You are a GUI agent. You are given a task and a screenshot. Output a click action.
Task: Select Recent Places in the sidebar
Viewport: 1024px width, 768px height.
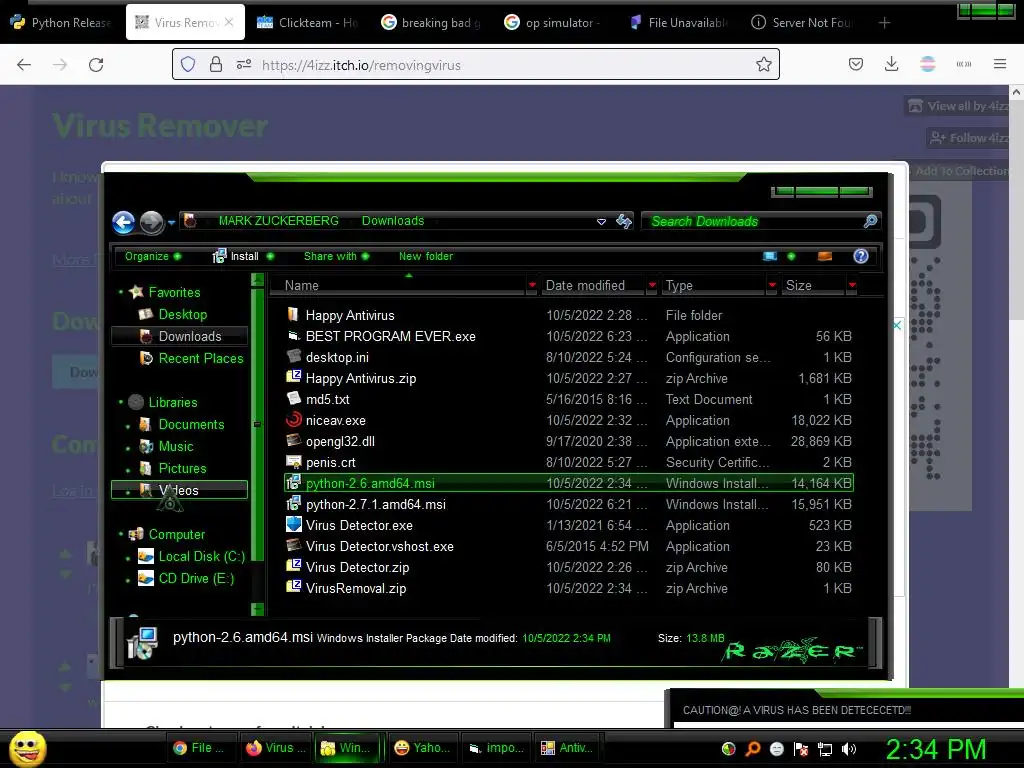point(191,358)
